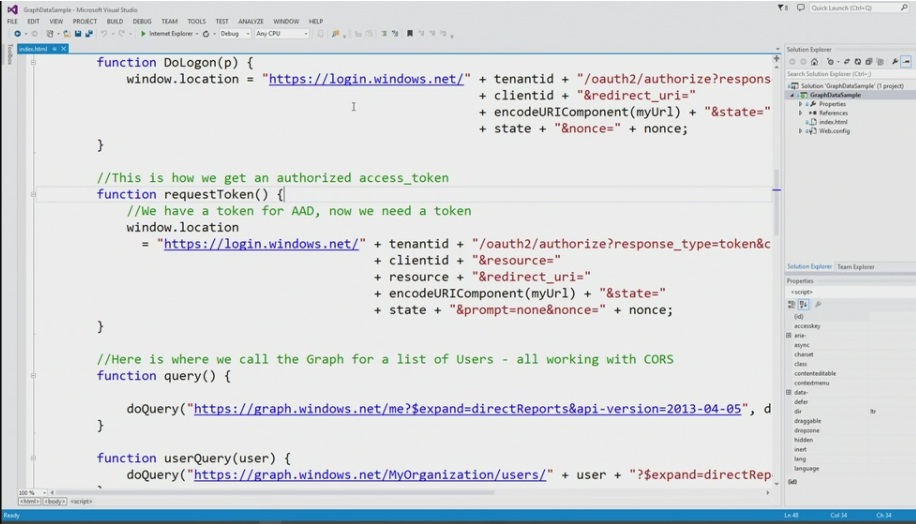This screenshot has height=524, width=916.
Task: Switch to the Team Explorer tab
Action: point(856,267)
